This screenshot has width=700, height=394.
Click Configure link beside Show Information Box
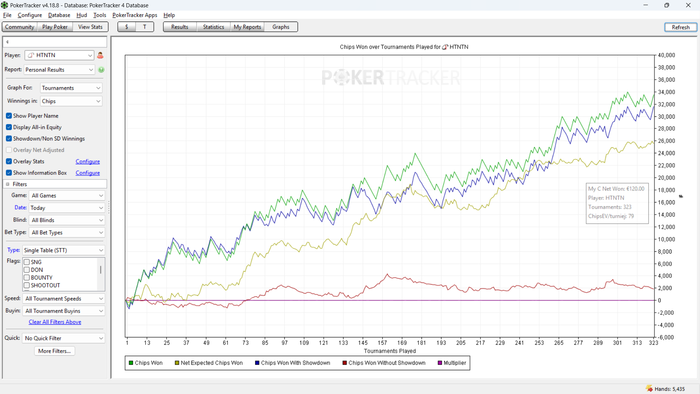coord(88,173)
